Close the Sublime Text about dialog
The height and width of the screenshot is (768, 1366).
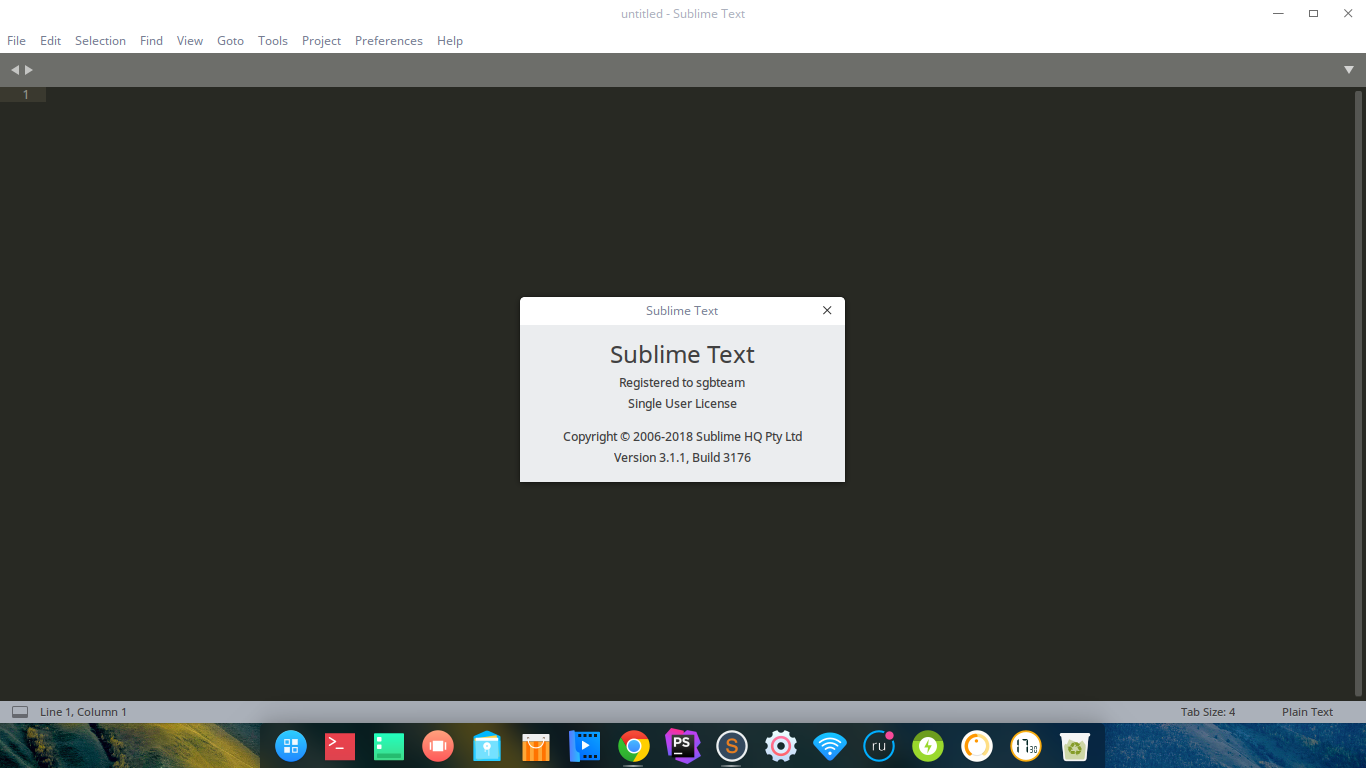point(827,310)
